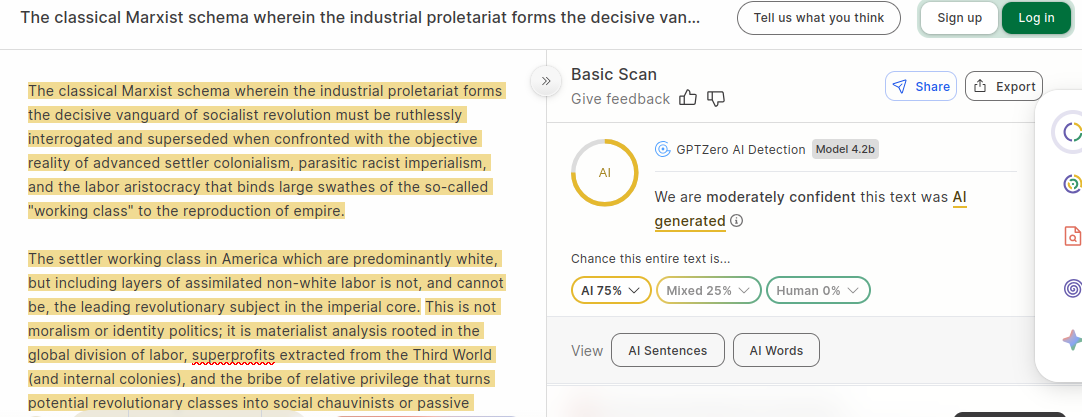Screen dimensions: 1082x417
Task: Click the info icon beside AI generated
Action: [737, 221]
